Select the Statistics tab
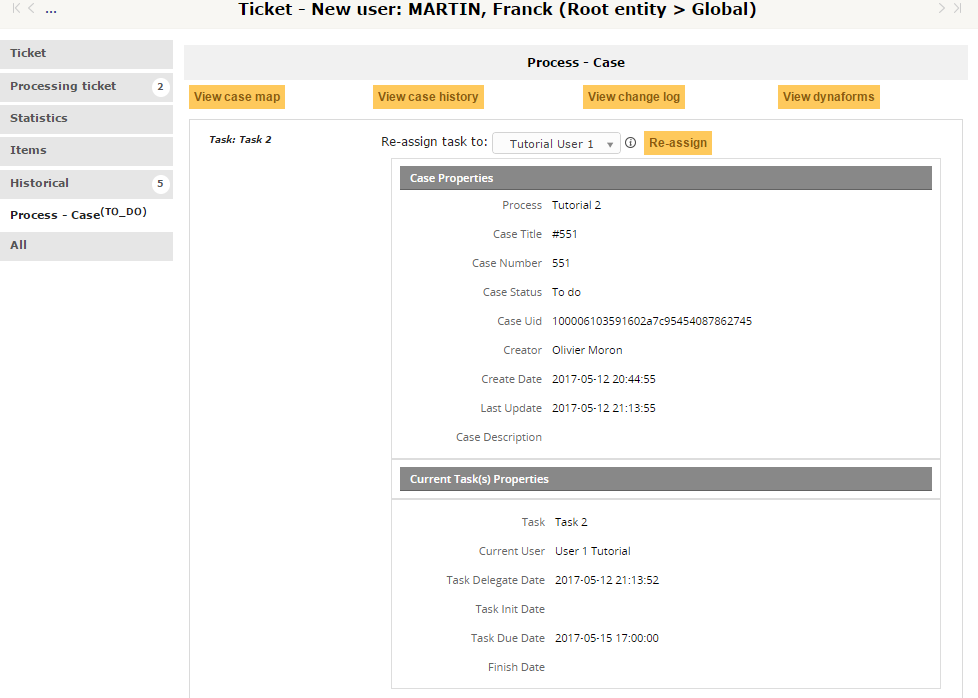The width and height of the screenshot is (978, 698). [x=86, y=118]
